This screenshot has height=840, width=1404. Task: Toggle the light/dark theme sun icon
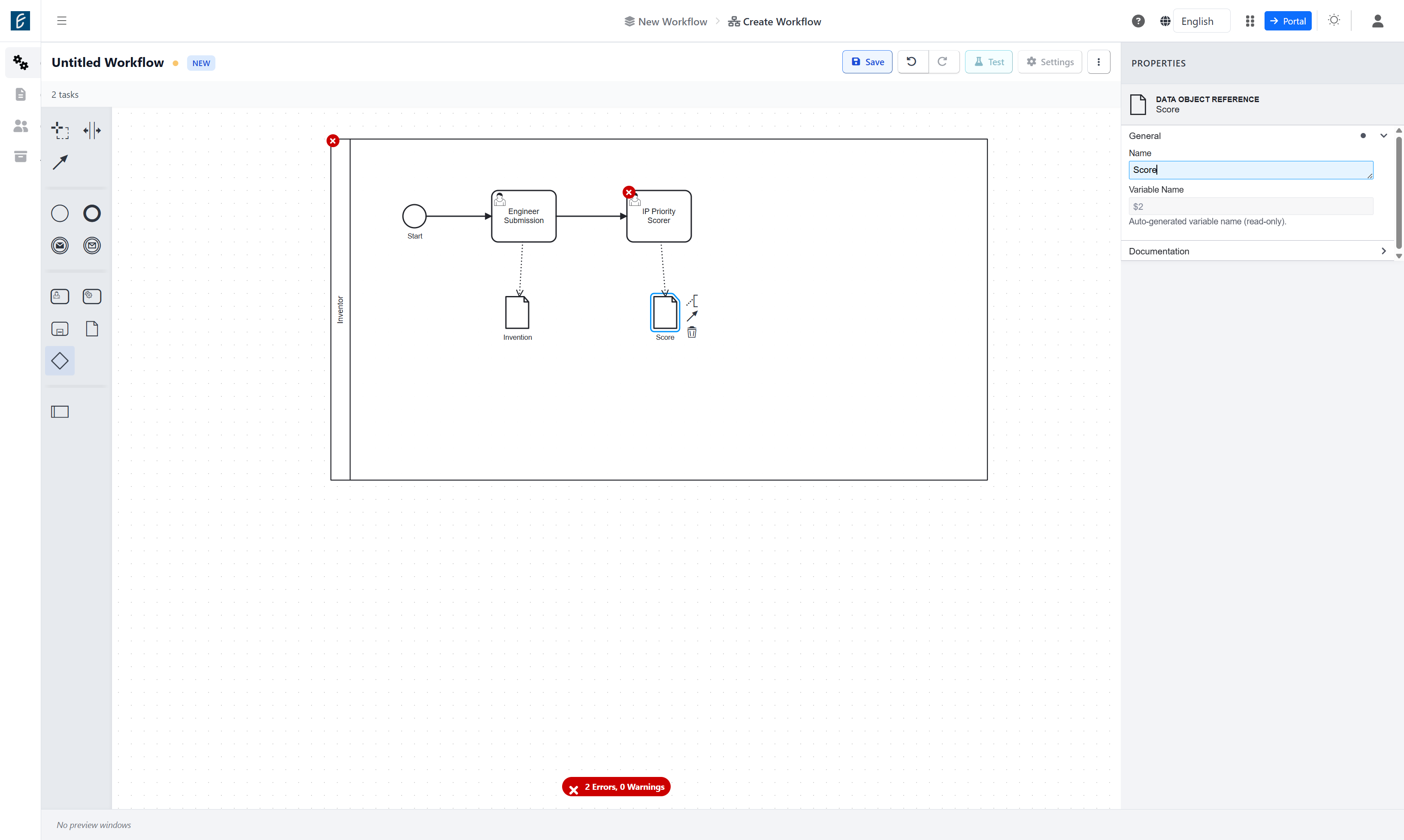[1334, 20]
